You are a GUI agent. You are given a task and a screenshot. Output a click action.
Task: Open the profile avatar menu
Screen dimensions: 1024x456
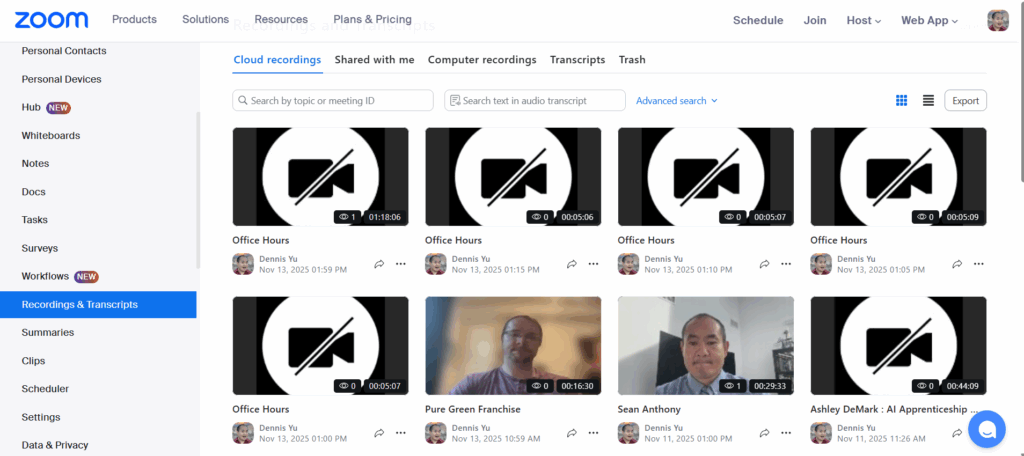click(x=997, y=20)
